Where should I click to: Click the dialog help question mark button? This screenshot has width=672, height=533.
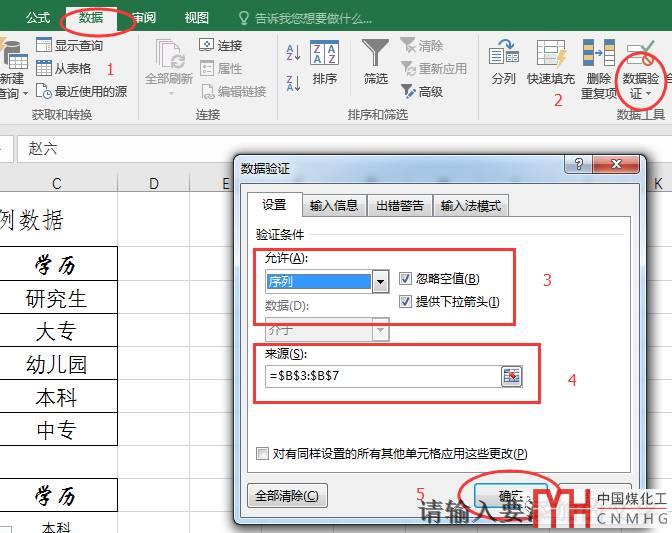(579, 164)
